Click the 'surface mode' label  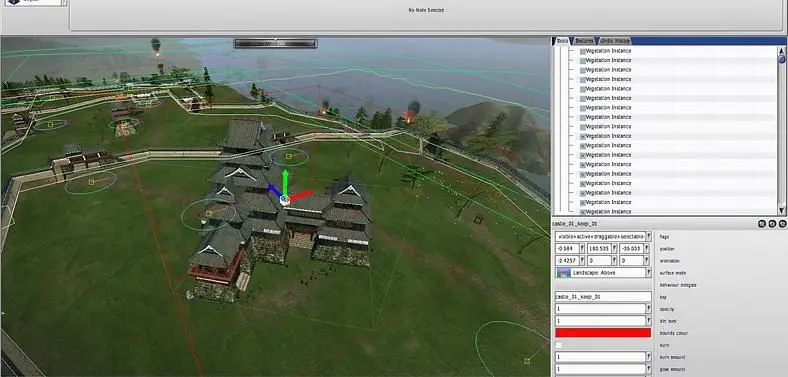672,273
